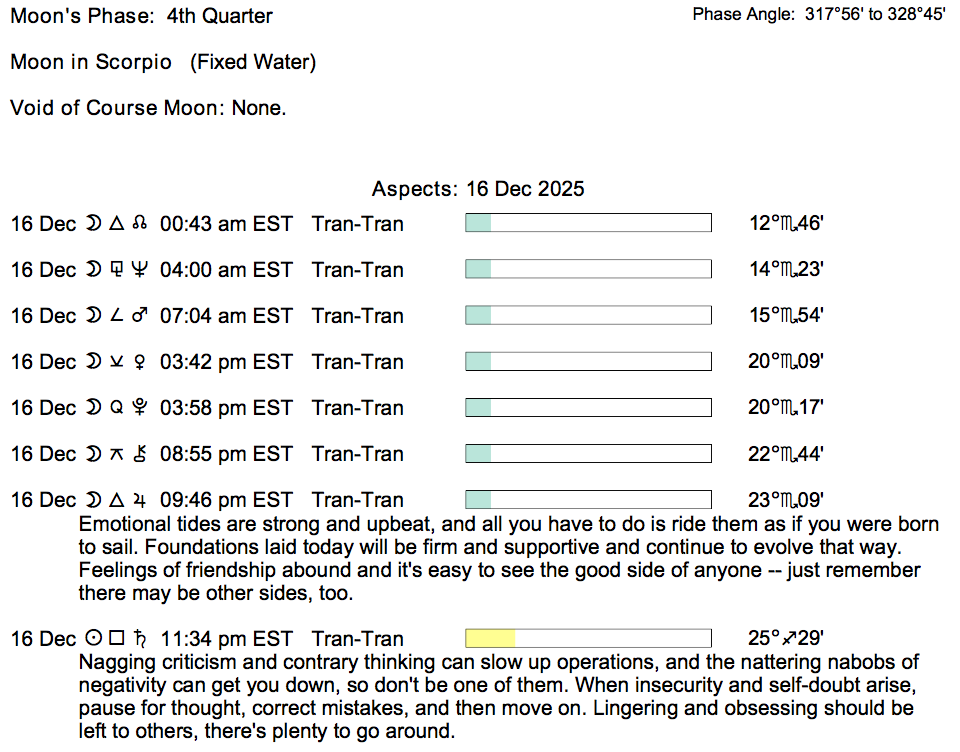Screen dimensions: 960x752
Task: Click the square aspect symbol beside the Sun
Action: [x=116, y=639]
